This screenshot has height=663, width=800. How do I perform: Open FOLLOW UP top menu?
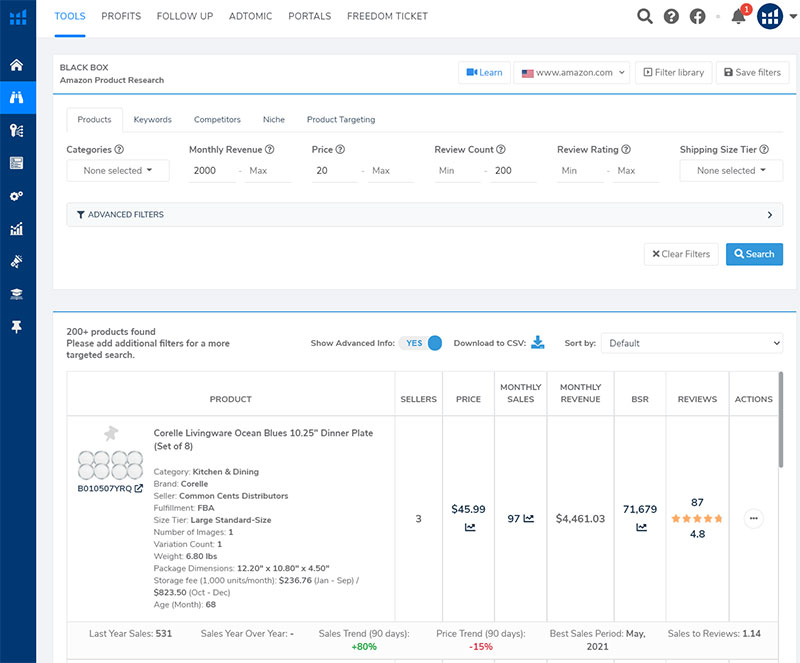click(185, 16)
